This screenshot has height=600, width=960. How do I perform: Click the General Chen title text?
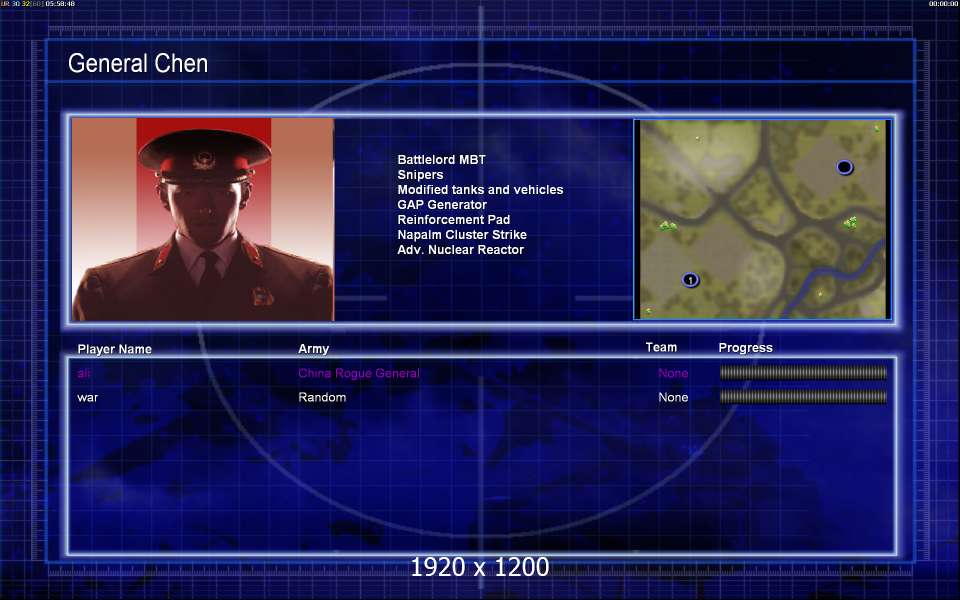pos(138,64)
